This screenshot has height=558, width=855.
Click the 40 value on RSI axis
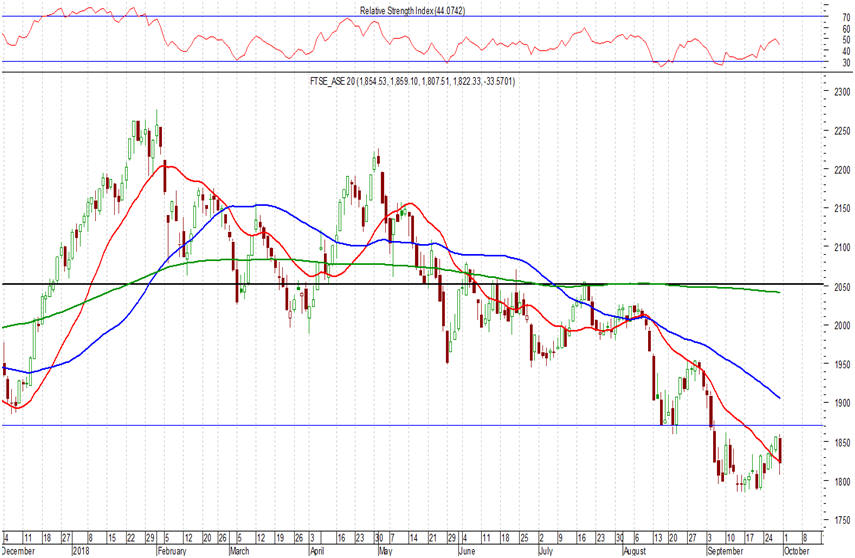click(846, 51)
